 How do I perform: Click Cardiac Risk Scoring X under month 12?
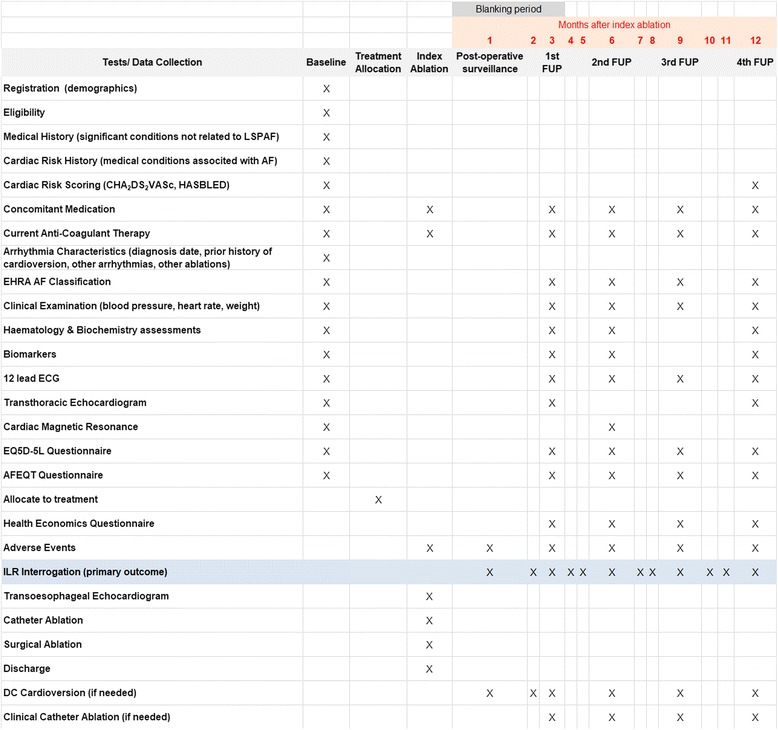coord(755,186)
